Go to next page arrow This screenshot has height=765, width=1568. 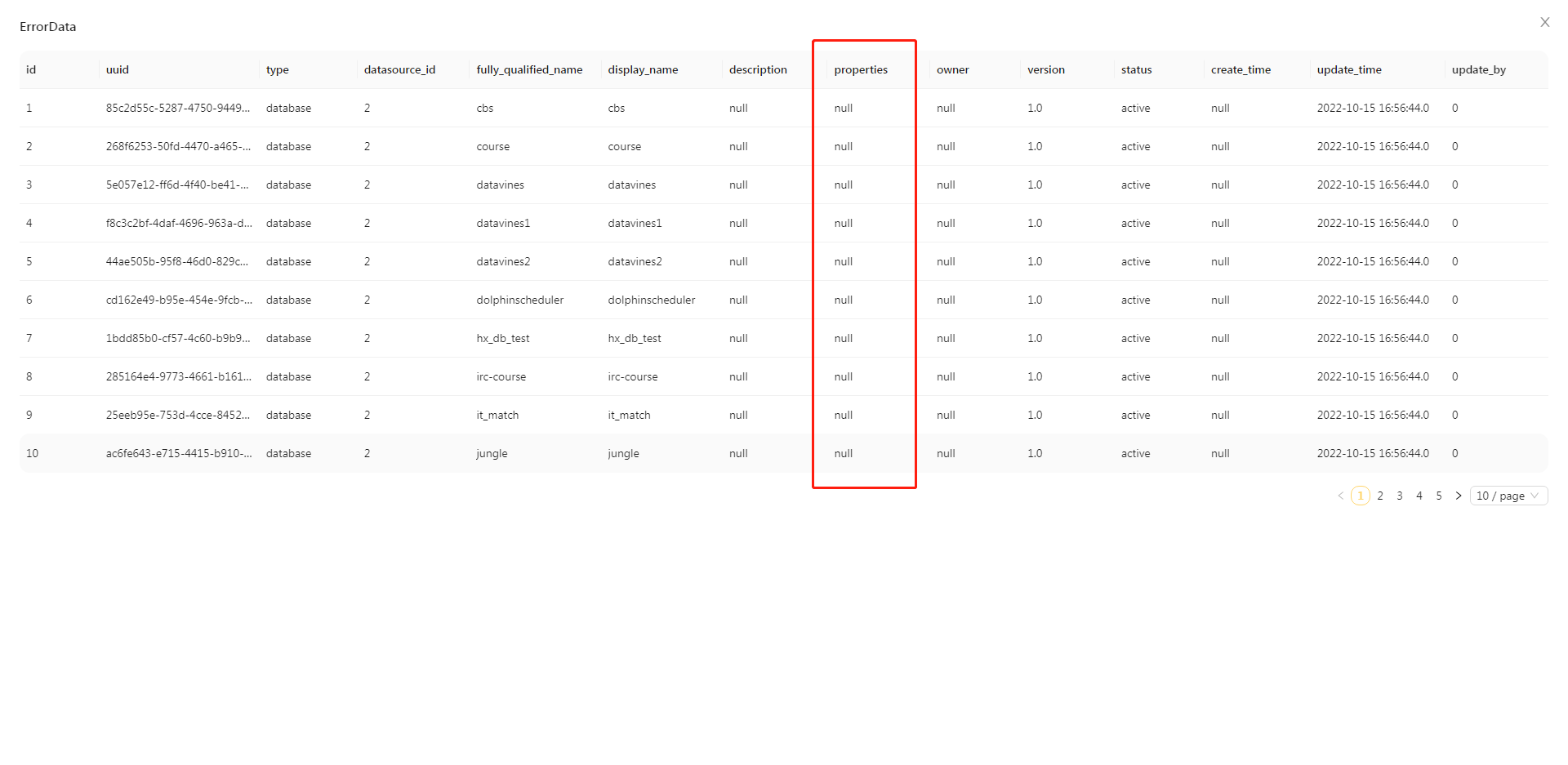[x=1459, y=496]
